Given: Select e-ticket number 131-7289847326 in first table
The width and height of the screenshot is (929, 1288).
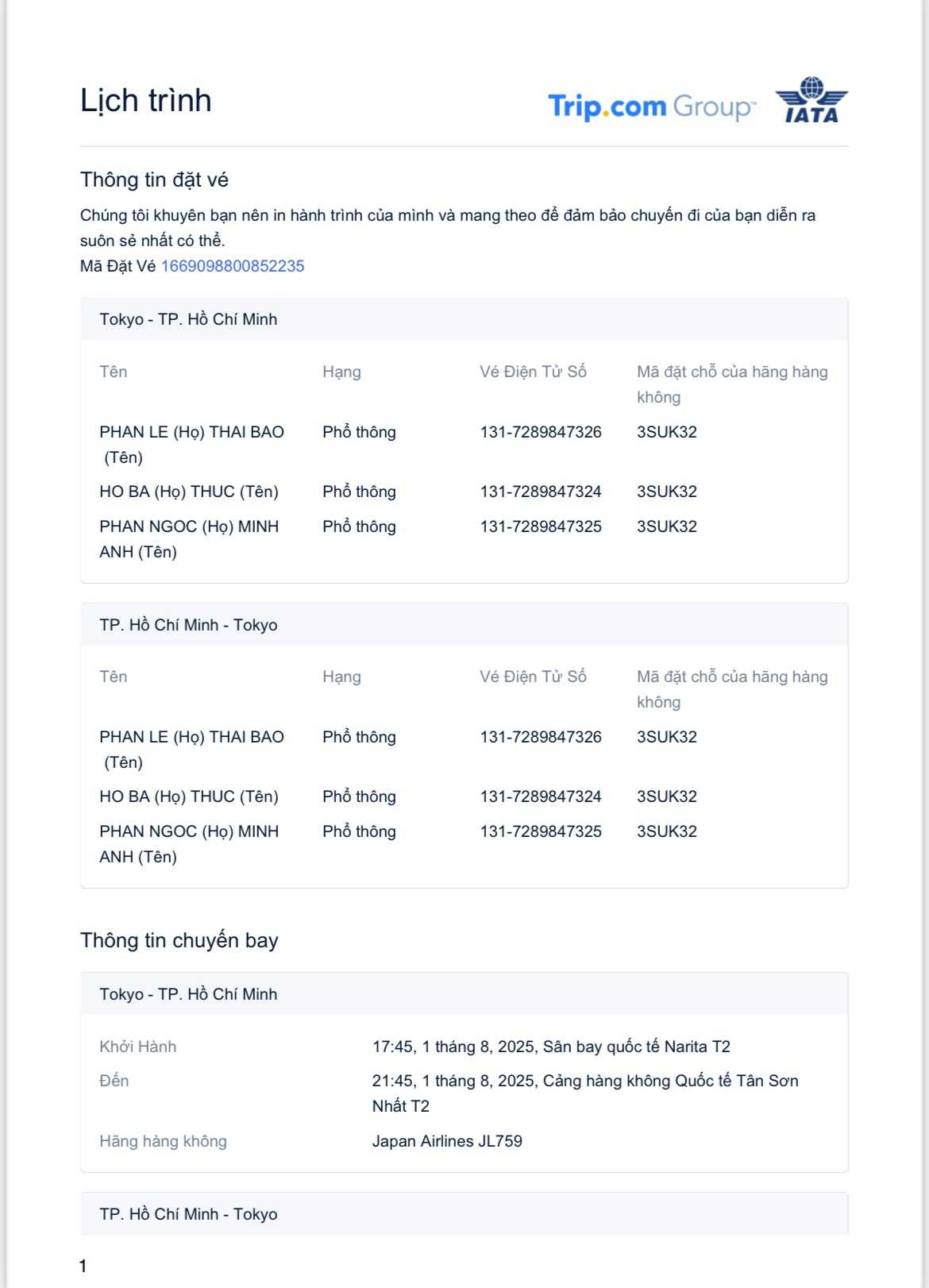Looking at the screenshot, I should tap(541, 432).
